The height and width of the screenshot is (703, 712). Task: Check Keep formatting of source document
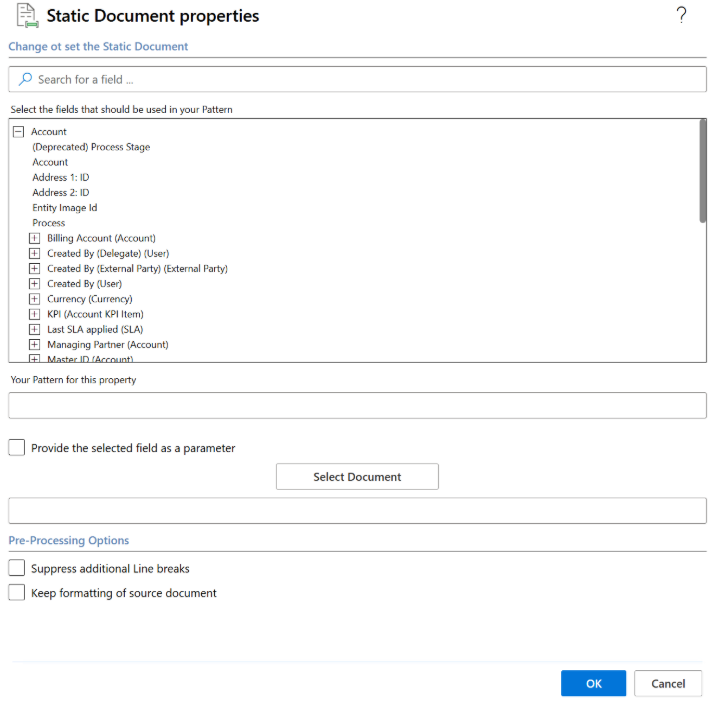click(x=17, y=593)
